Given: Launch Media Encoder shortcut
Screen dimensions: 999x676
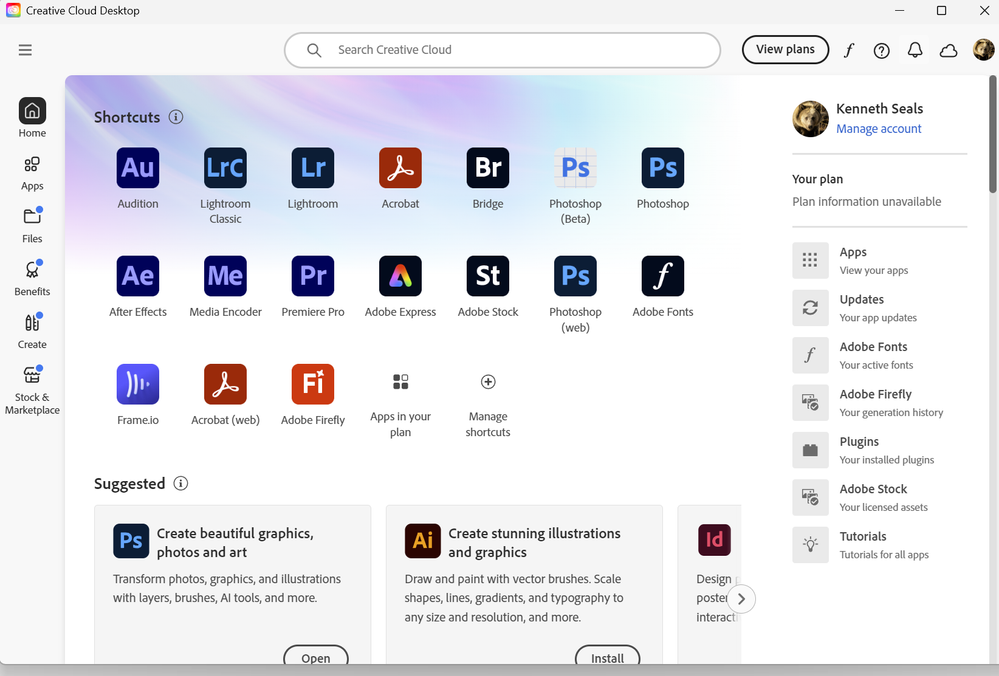Looking at the screenshot, I should 225,276.
